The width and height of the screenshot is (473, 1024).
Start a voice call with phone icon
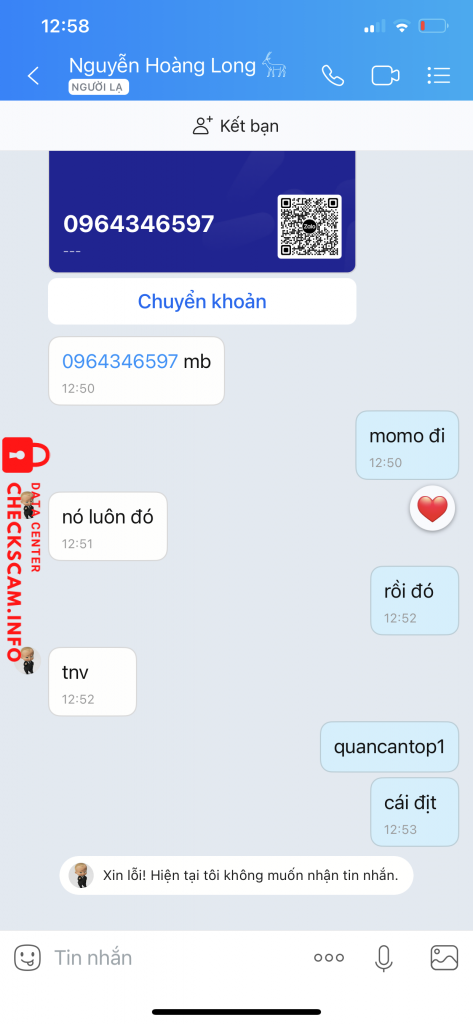[333, 76]
